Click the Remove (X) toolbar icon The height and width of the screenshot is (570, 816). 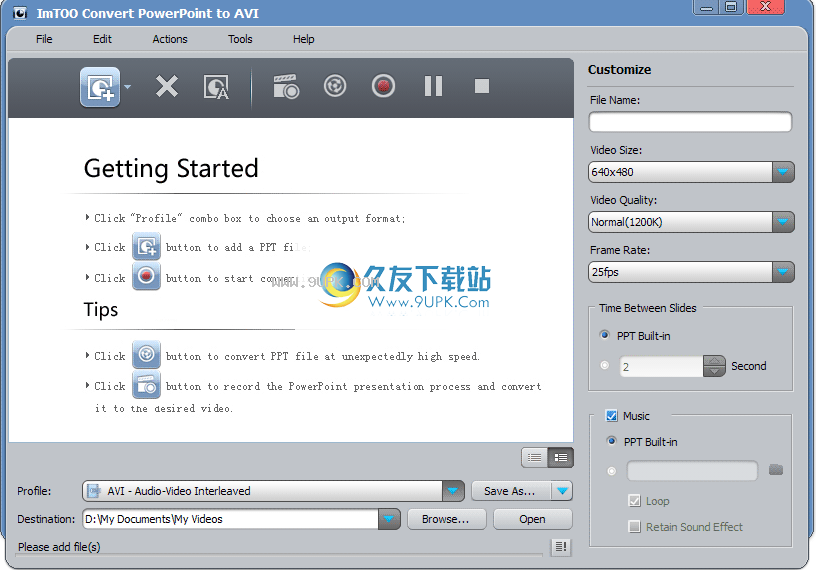(x=167, y=86)
